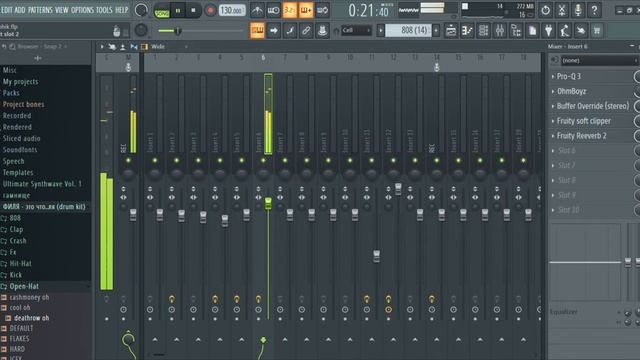Click the stop button in transport
The width and height of the screenshot is (640, 360).
[x=193, y=10]
